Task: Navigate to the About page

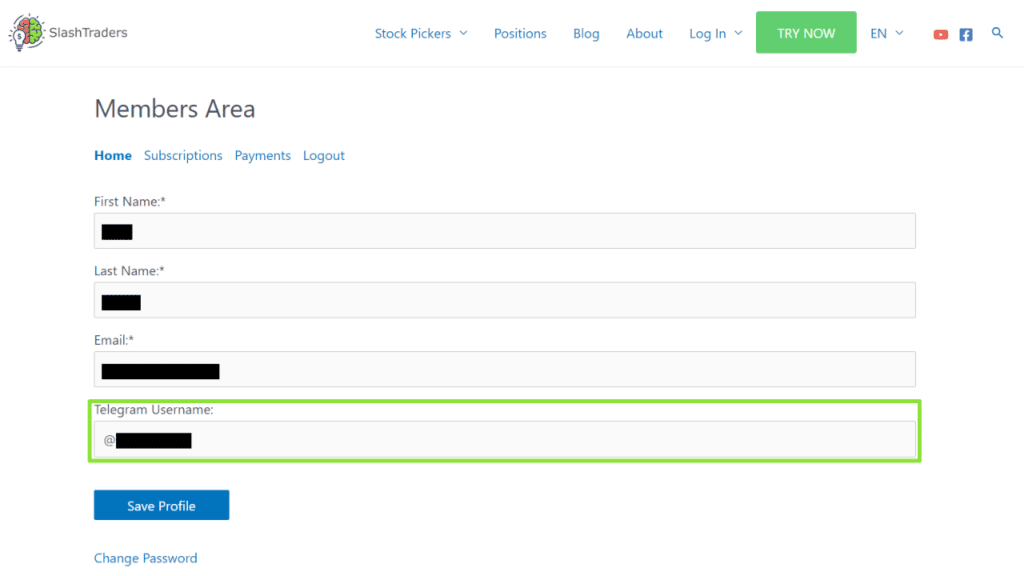Action: click(x=644, y=33)
